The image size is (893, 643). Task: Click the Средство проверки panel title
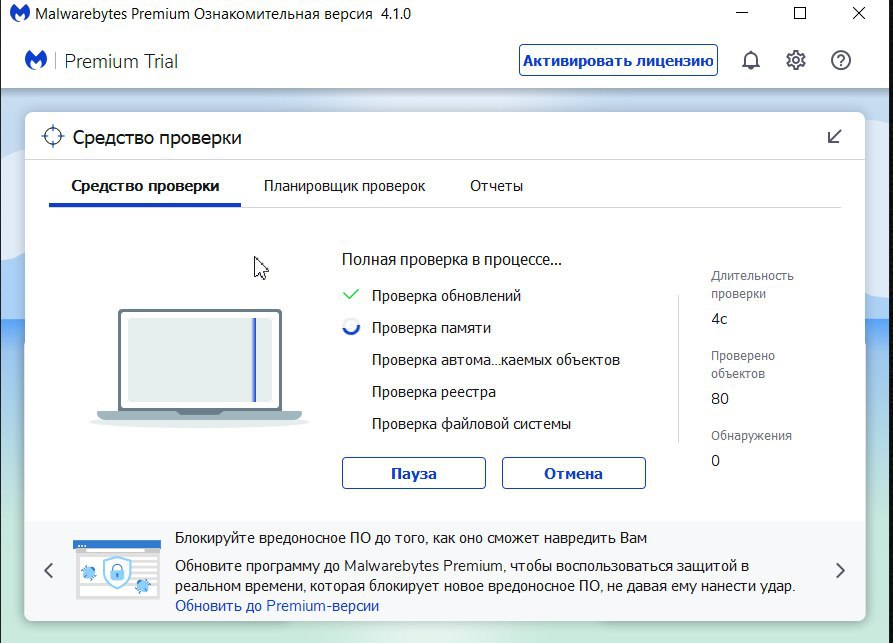click(x=157, y=137)
